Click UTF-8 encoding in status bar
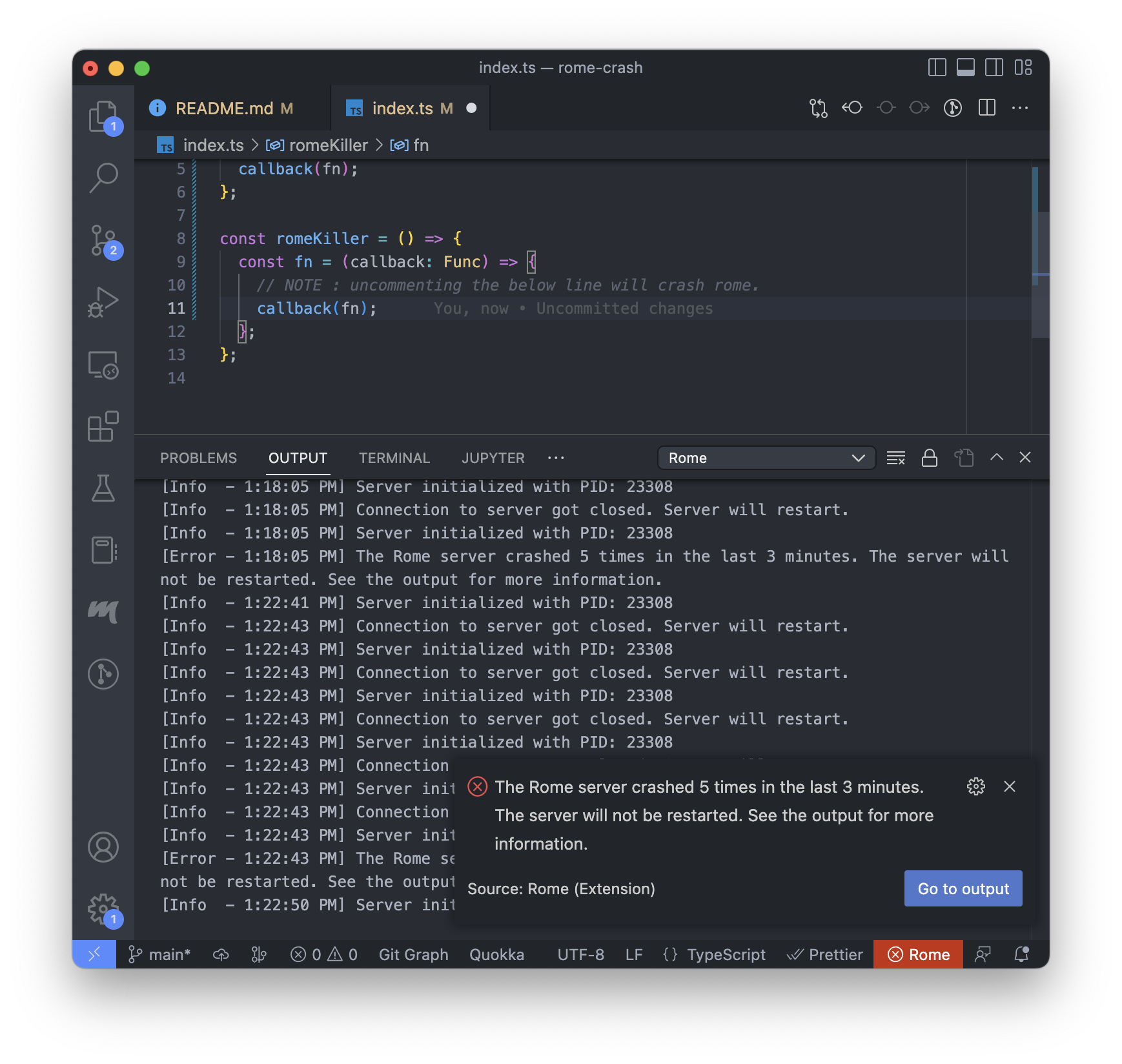Image resolution: width=1122 pixels, height=1064 pixels. (580, 954)
